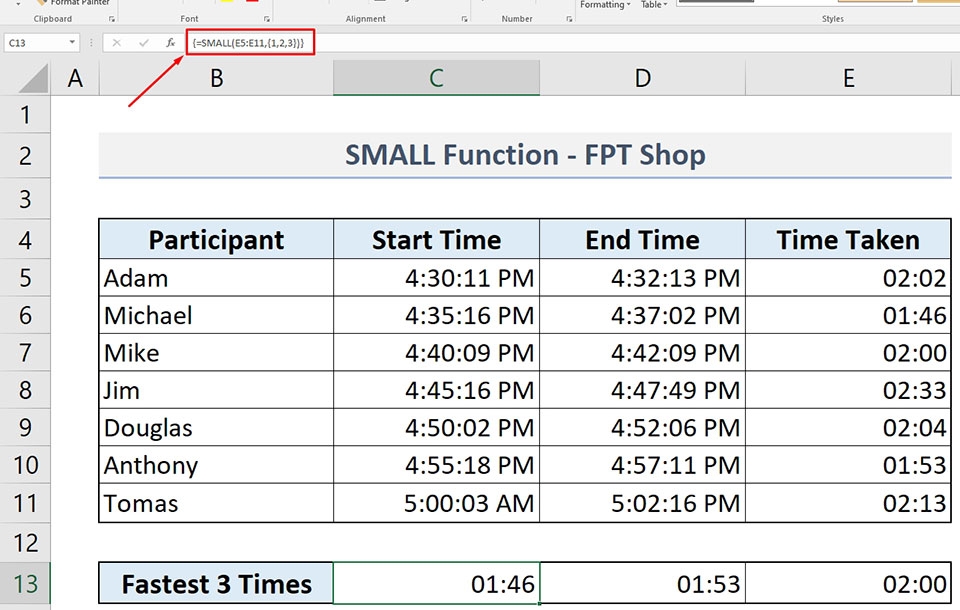Select row 2 header
This screenshot has height=610, width=960.
pyautogui.click(x=25, y=156)
